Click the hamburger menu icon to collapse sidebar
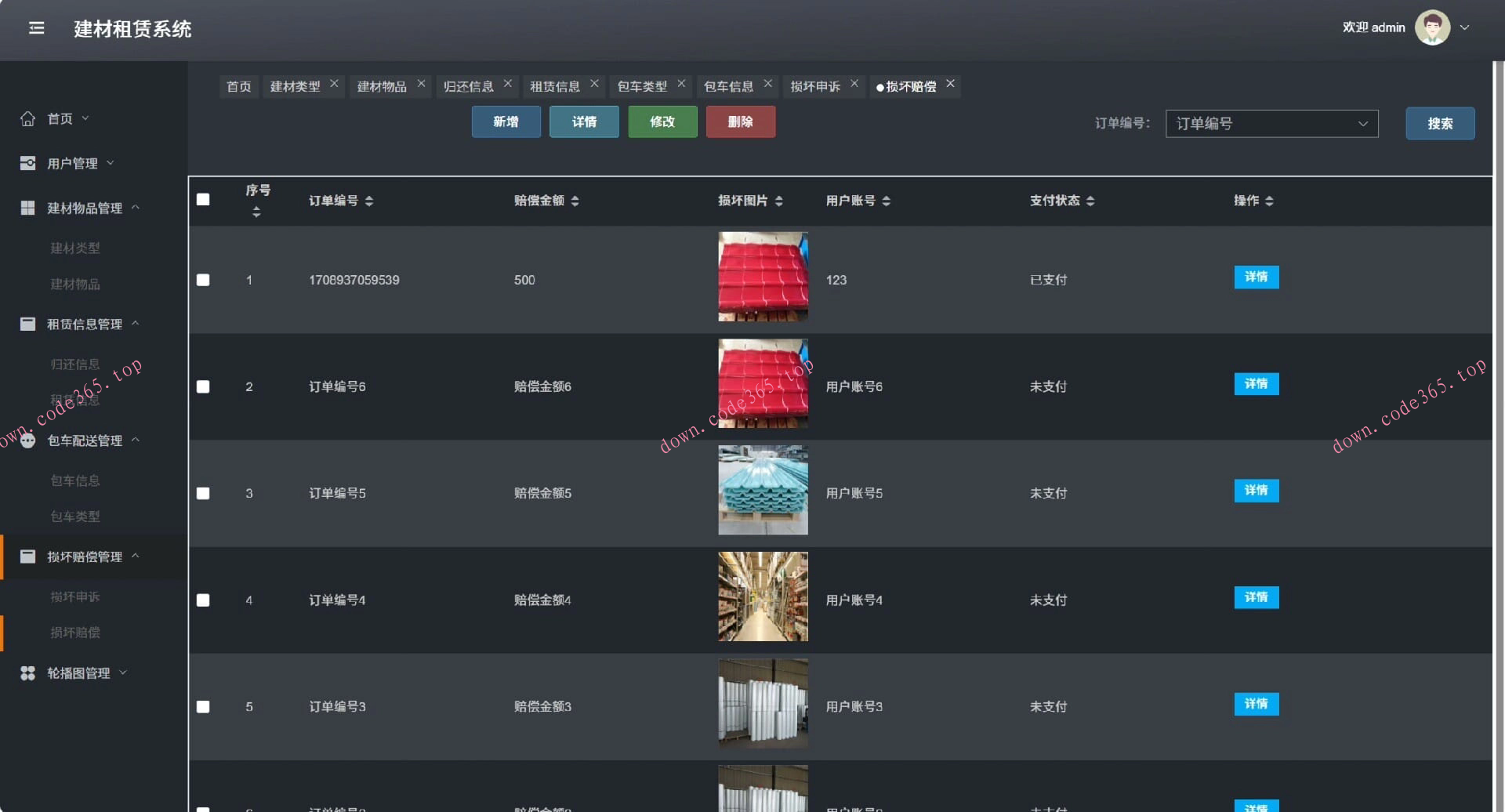 click(36, 27)
